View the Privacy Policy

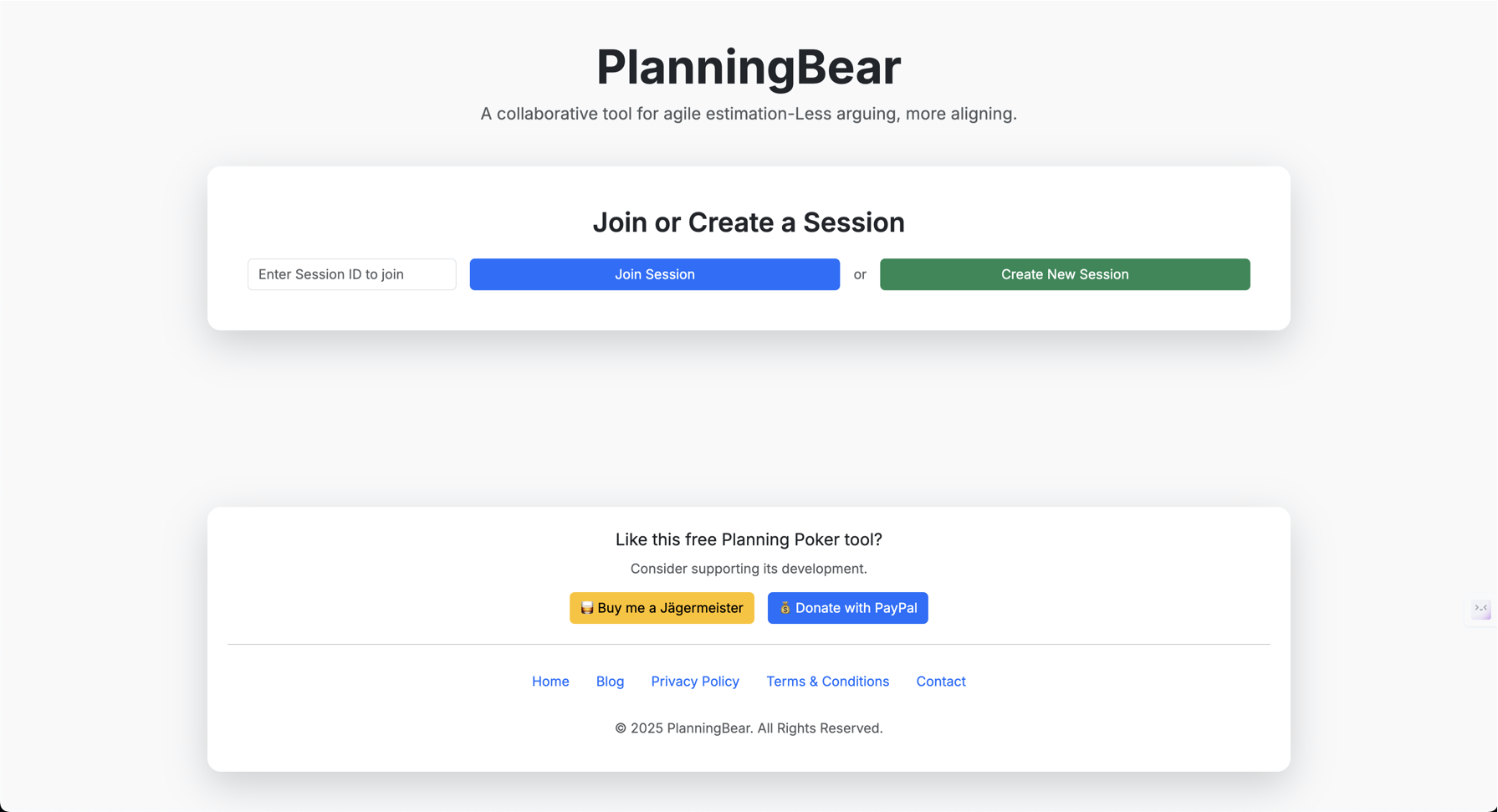(695, 681)
